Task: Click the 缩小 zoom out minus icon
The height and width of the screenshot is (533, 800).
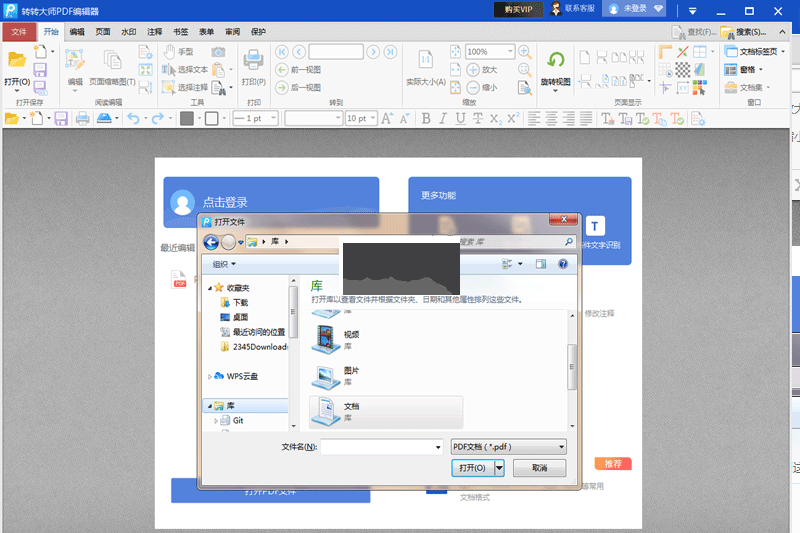Action: tap(473, 87)
